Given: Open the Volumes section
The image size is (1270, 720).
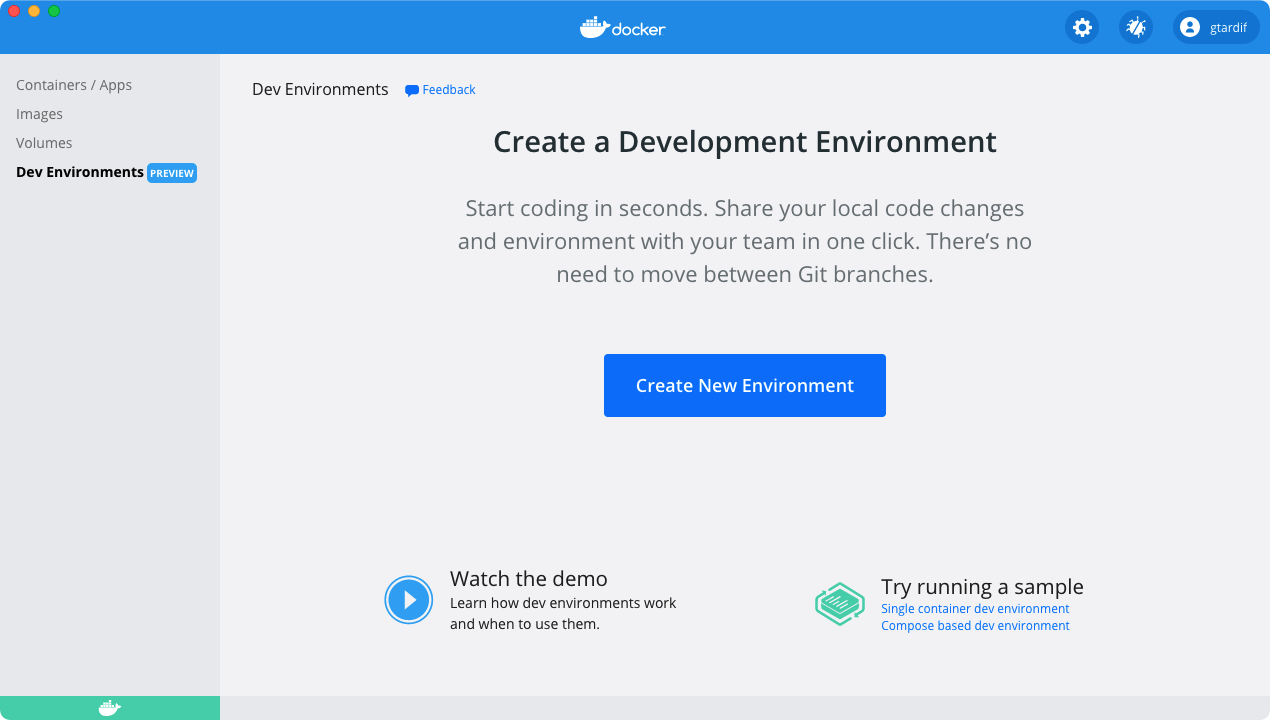Looking at the screenshot, I should tap(44, 143).
